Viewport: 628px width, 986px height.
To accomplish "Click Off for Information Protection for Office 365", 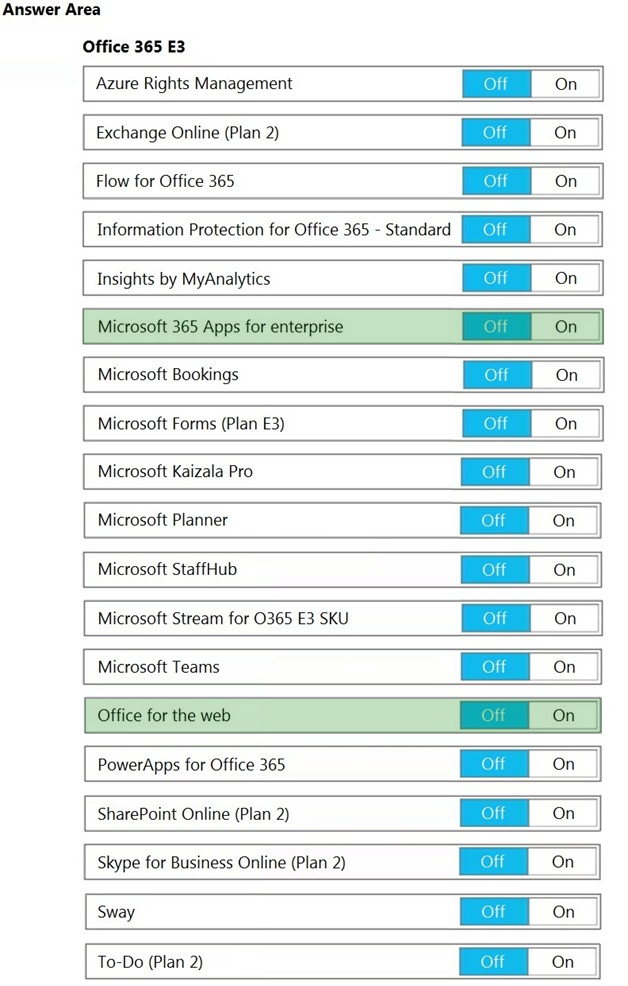I will tap(496, 230).
